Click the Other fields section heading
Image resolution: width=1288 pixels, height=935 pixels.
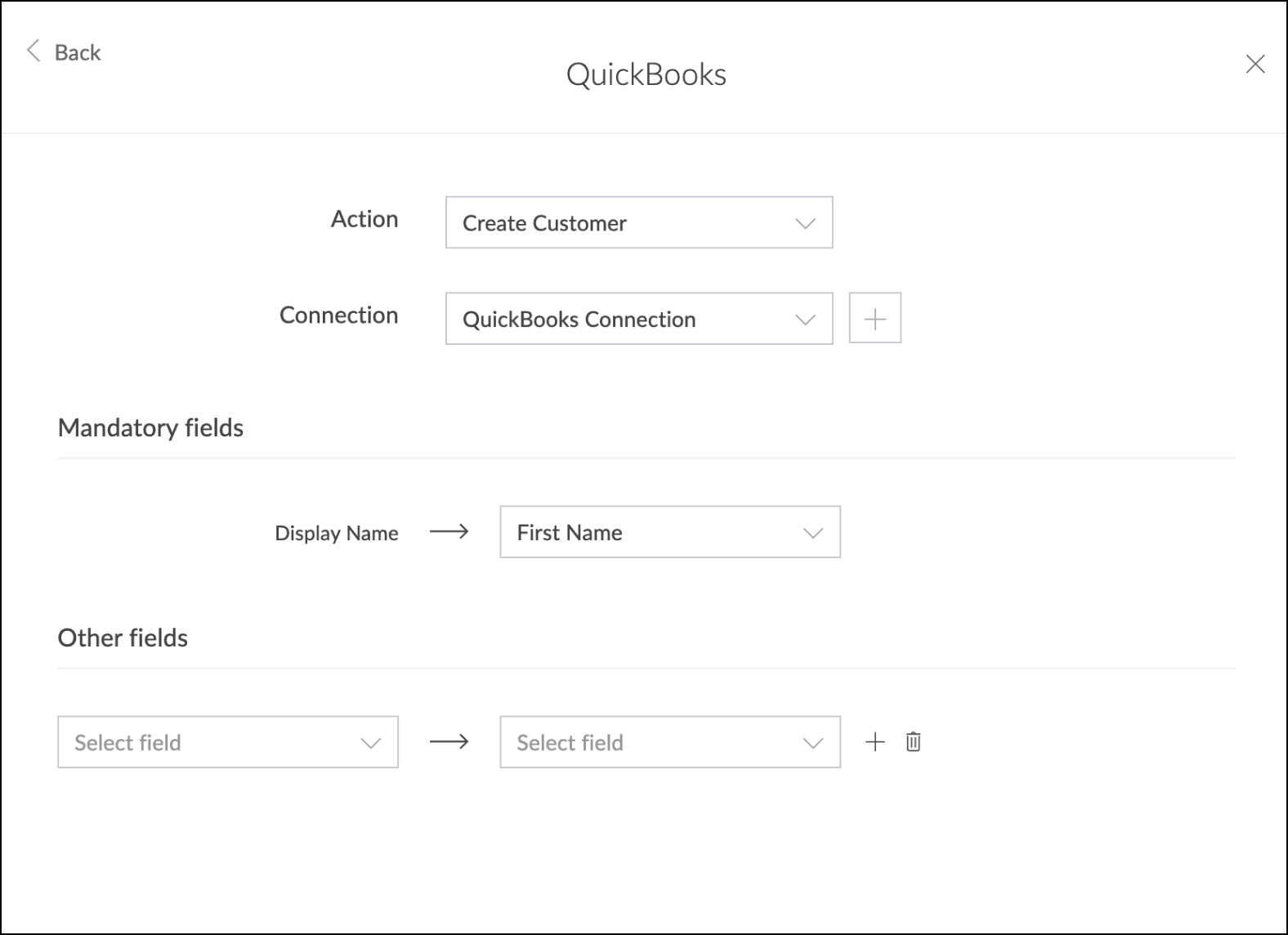pyautogui.click(x=123, y=637)
